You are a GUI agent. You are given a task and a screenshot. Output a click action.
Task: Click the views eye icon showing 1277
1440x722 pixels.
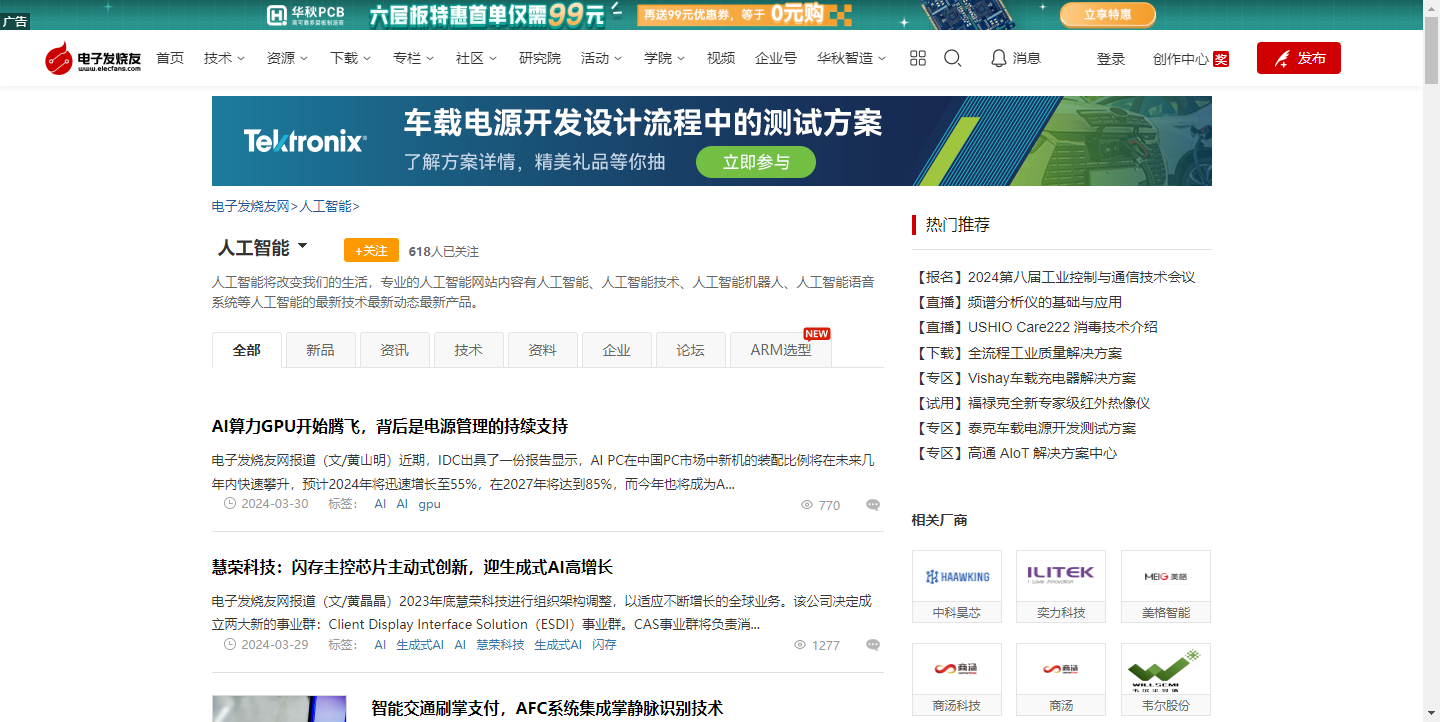click(800, 645)
